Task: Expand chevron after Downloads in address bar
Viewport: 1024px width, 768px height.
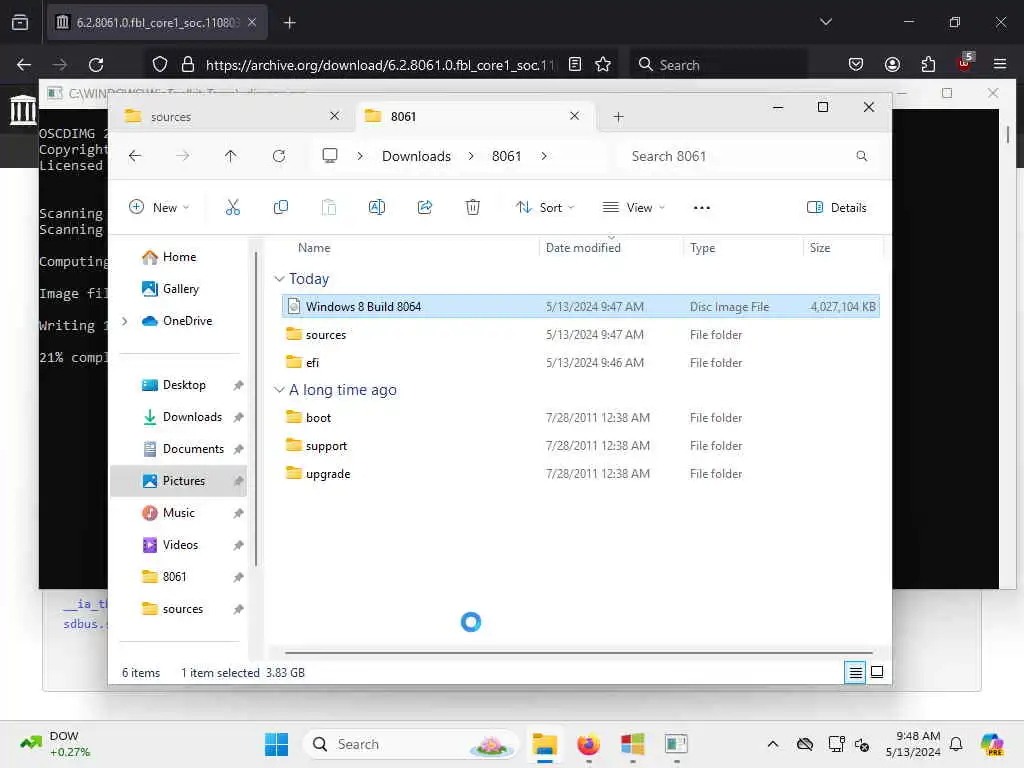Action: tap(471, 156)
